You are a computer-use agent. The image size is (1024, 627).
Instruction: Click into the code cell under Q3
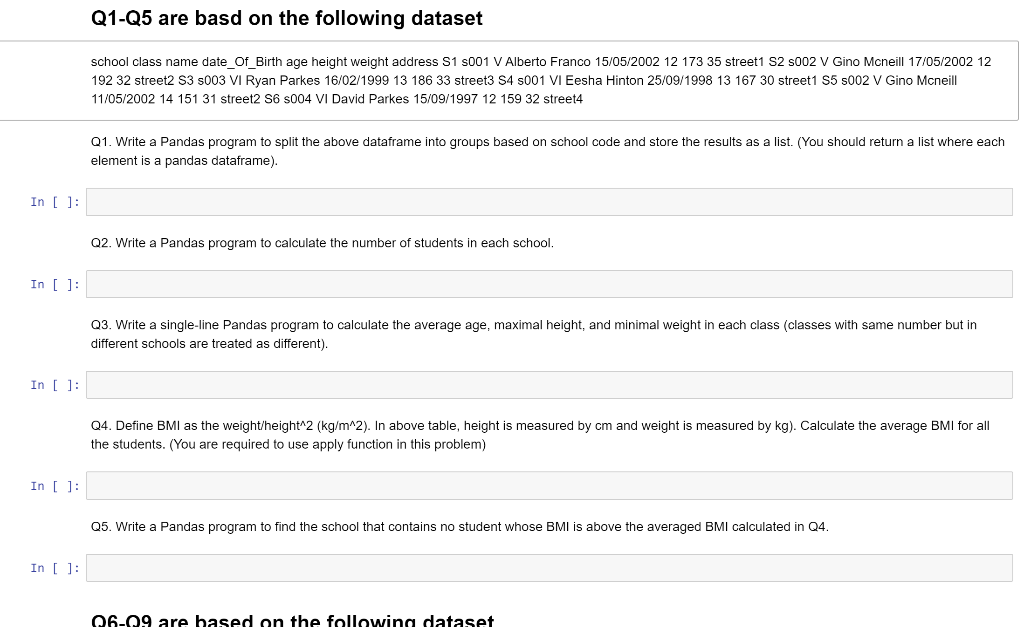(548, 384)
